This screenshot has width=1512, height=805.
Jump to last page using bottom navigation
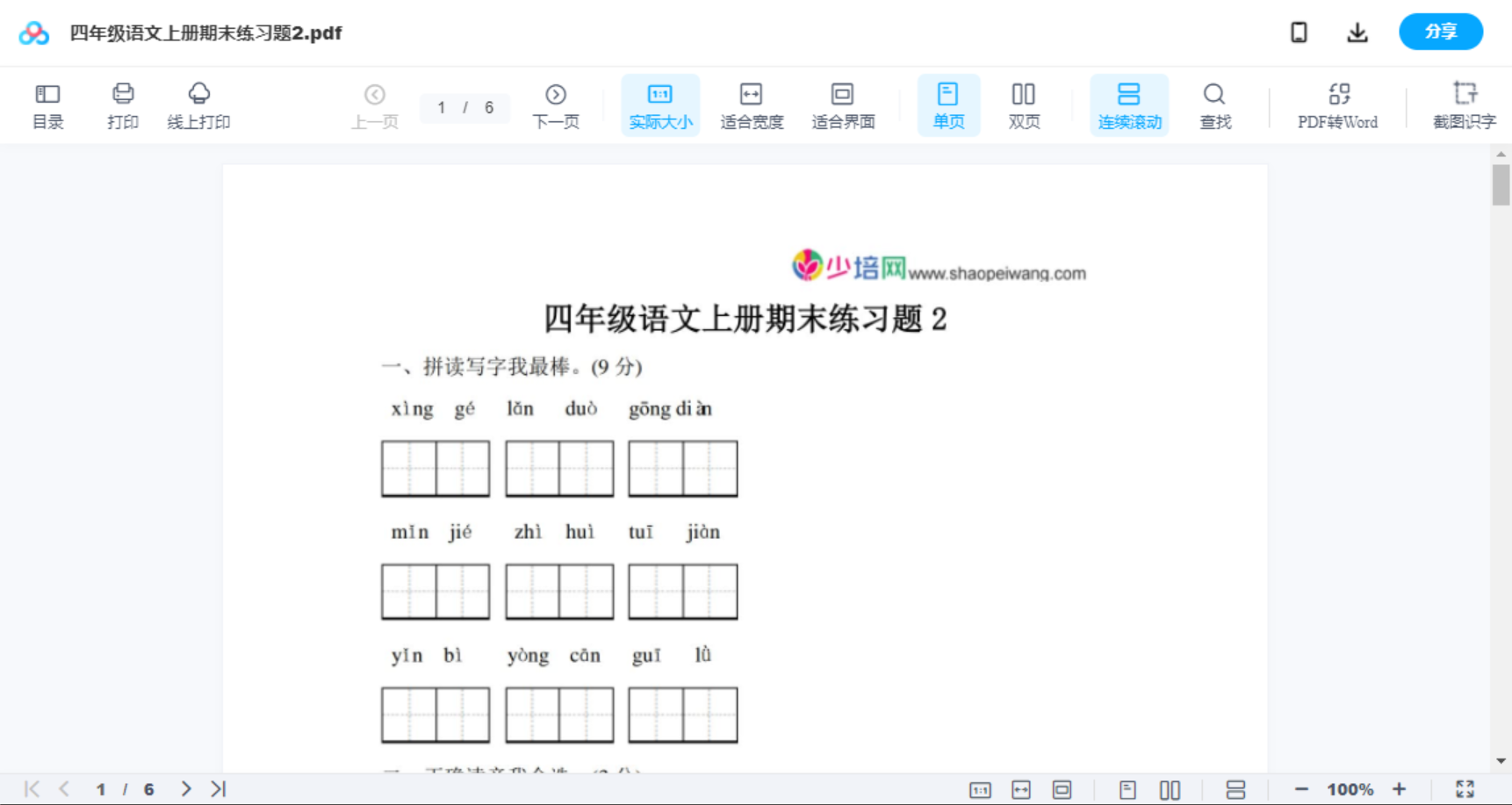217,788
